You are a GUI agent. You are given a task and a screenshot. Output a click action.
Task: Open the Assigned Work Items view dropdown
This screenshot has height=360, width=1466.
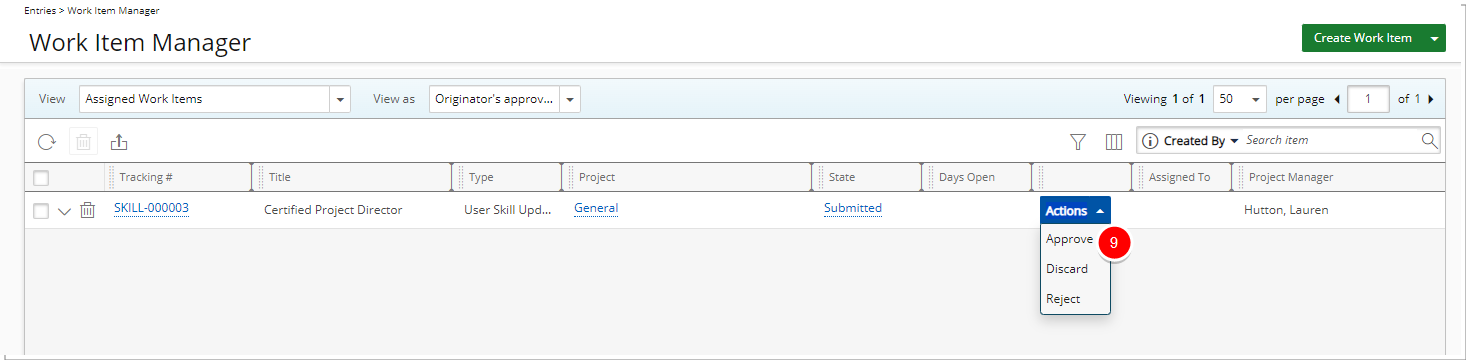coord(215,99)
